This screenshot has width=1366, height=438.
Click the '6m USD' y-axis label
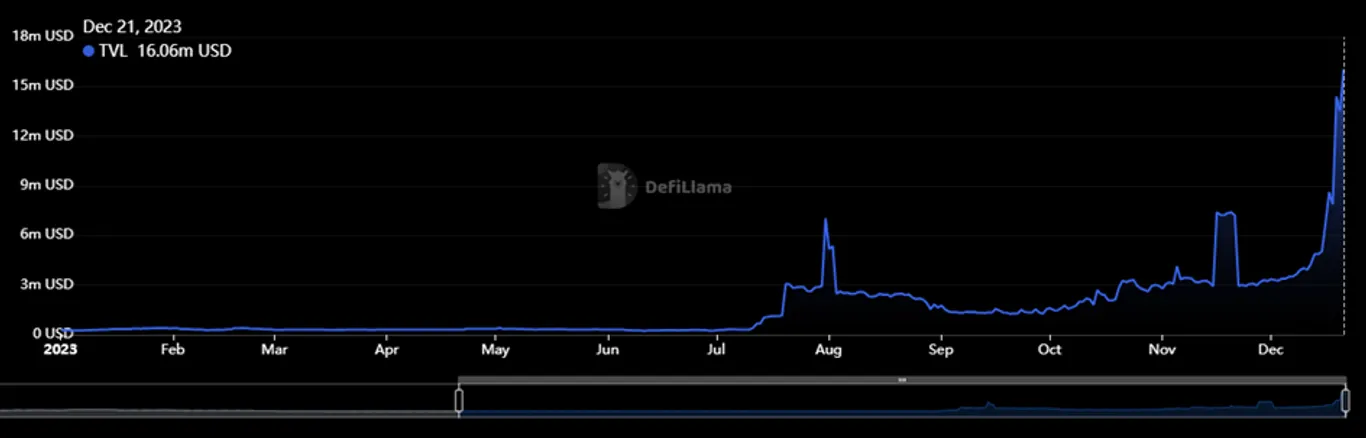46,234
